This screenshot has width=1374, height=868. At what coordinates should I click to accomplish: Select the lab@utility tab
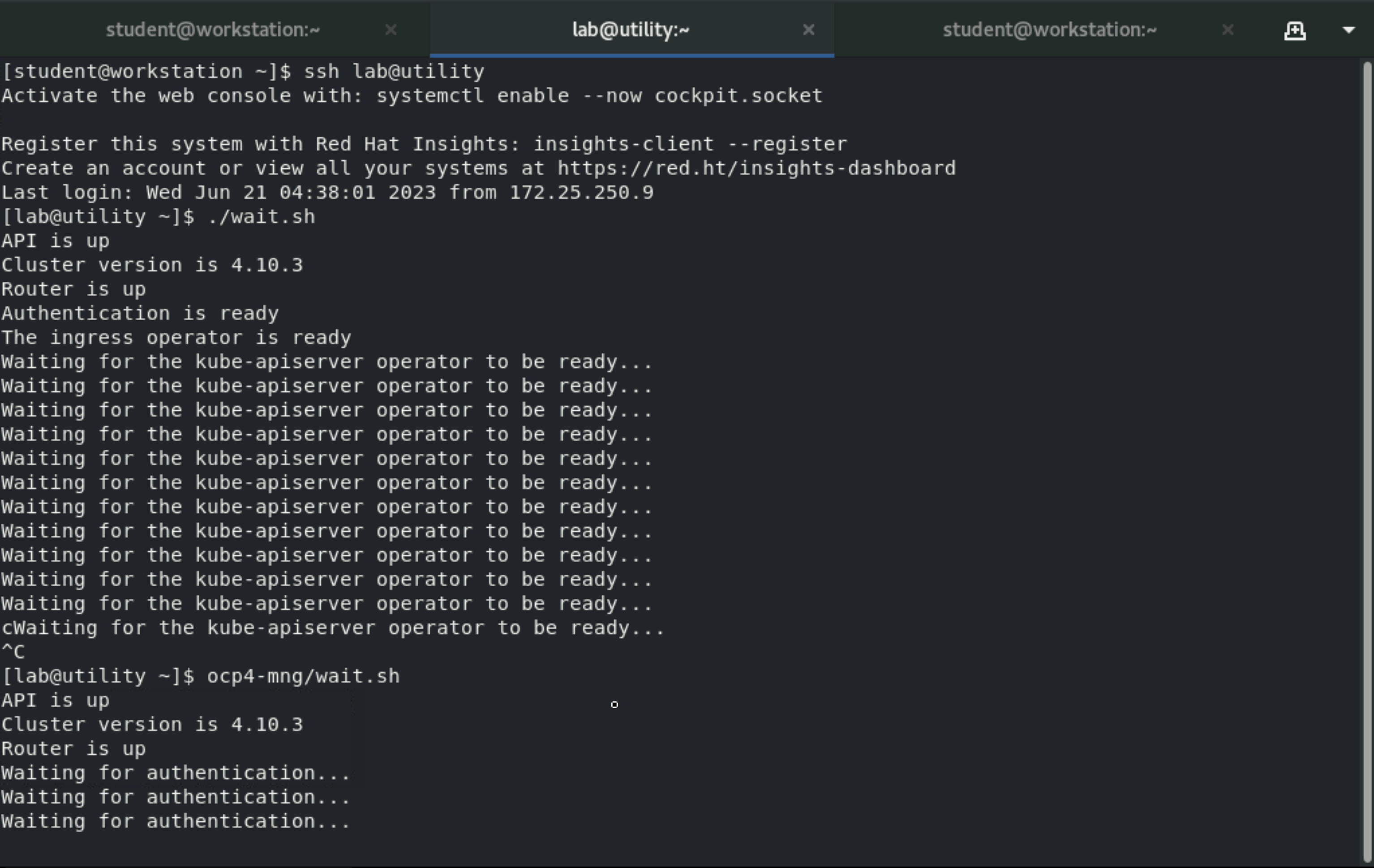(x=631, y=30)
